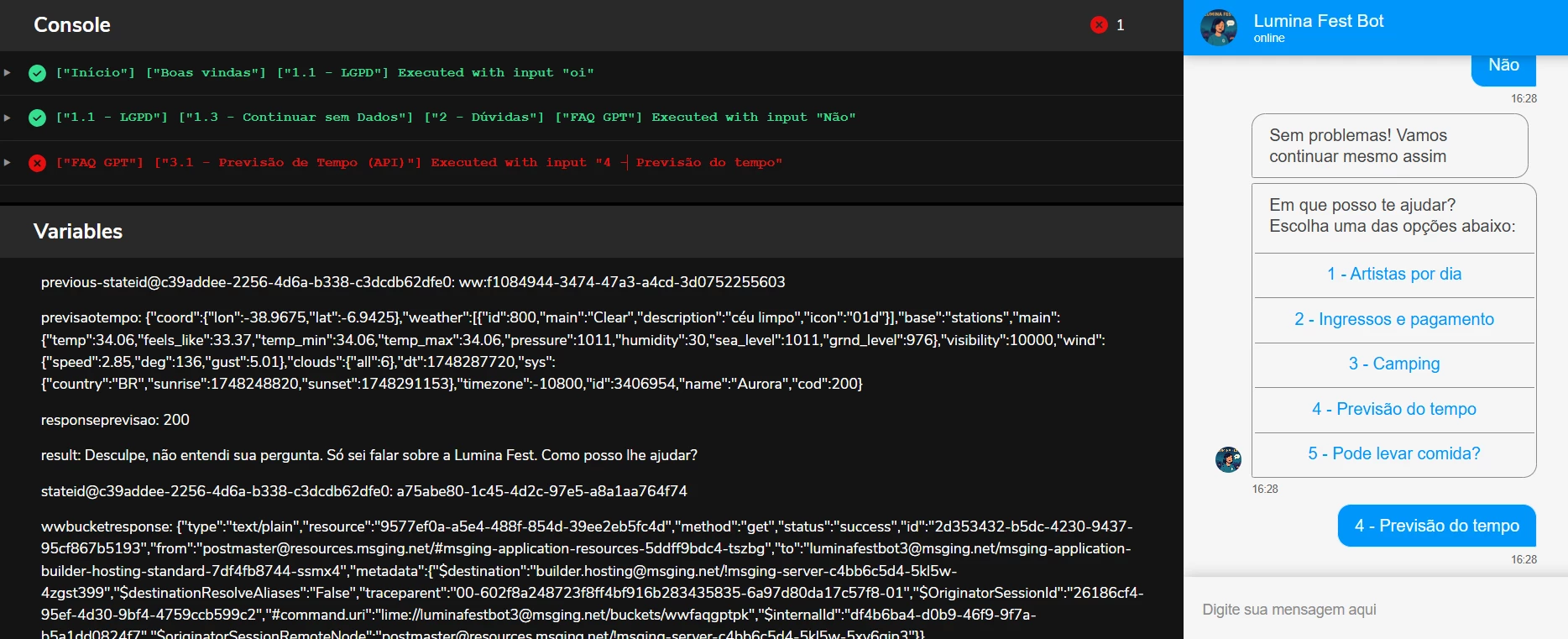1568x639 pixels.
Task: Click the Variables panel heading
Action: pyautogui.click(x=78, y=232)
